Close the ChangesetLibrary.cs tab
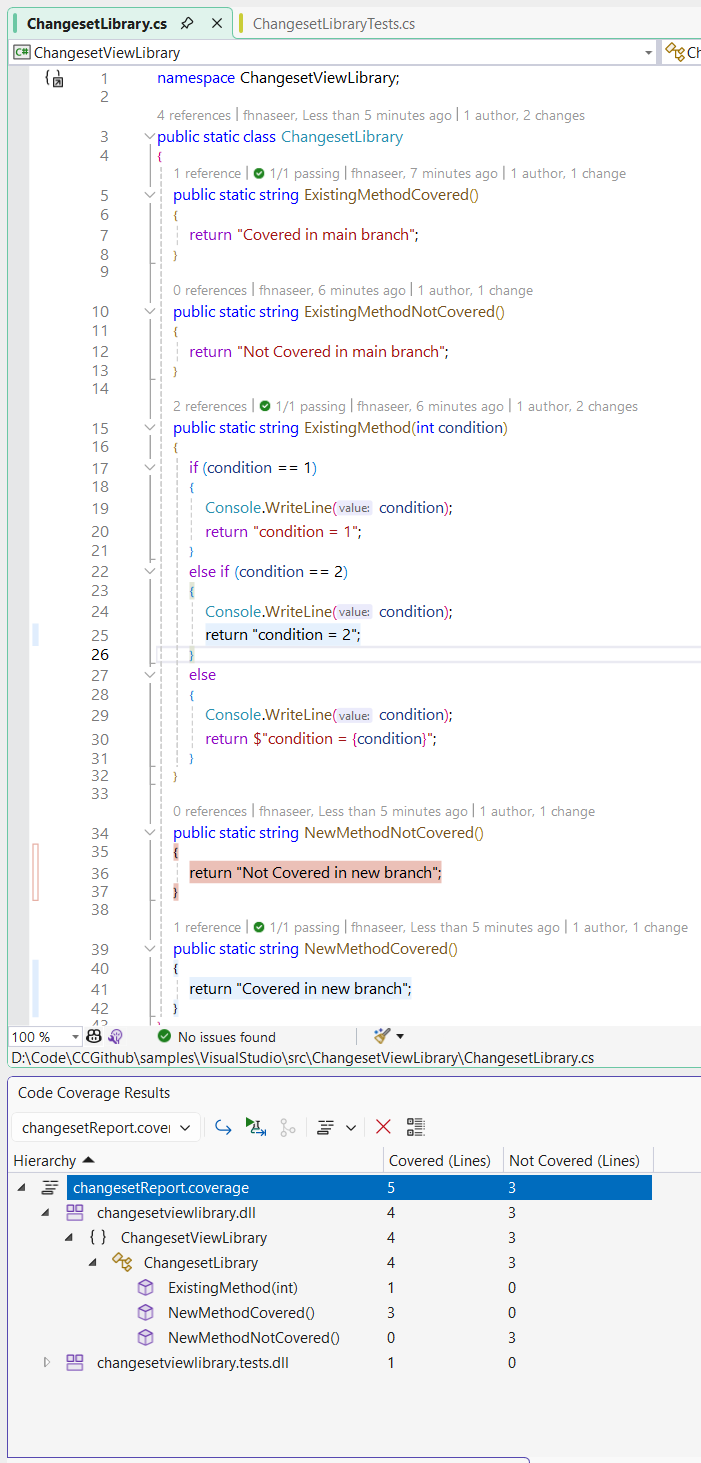The image size is (701, 1463). 217,23
